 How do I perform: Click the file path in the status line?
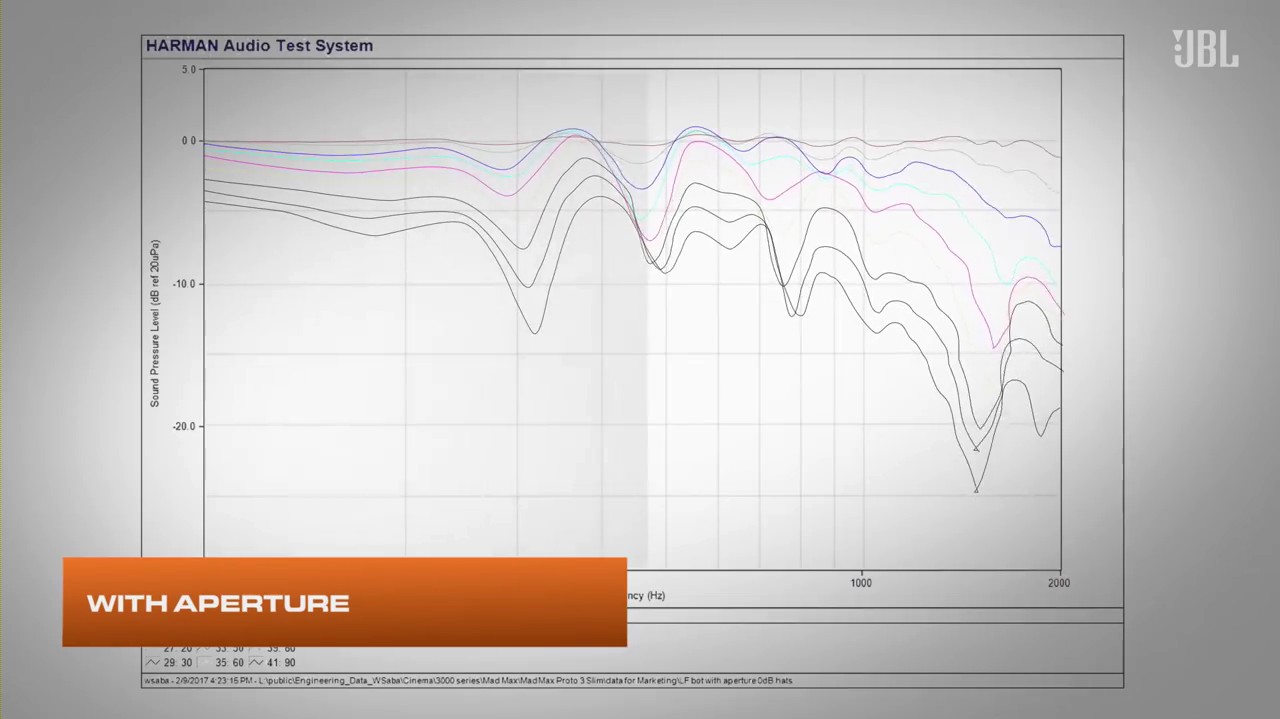(x=526, y=681)
